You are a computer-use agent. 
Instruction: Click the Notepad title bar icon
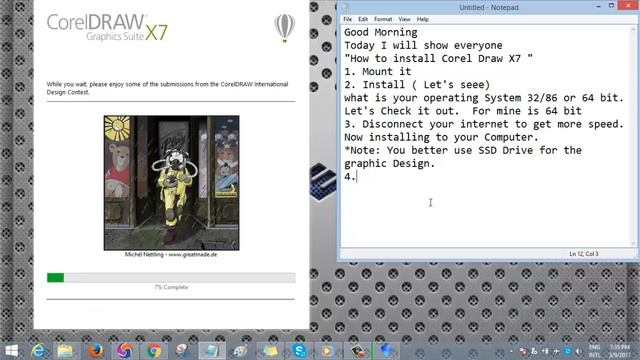pos(346,7)
